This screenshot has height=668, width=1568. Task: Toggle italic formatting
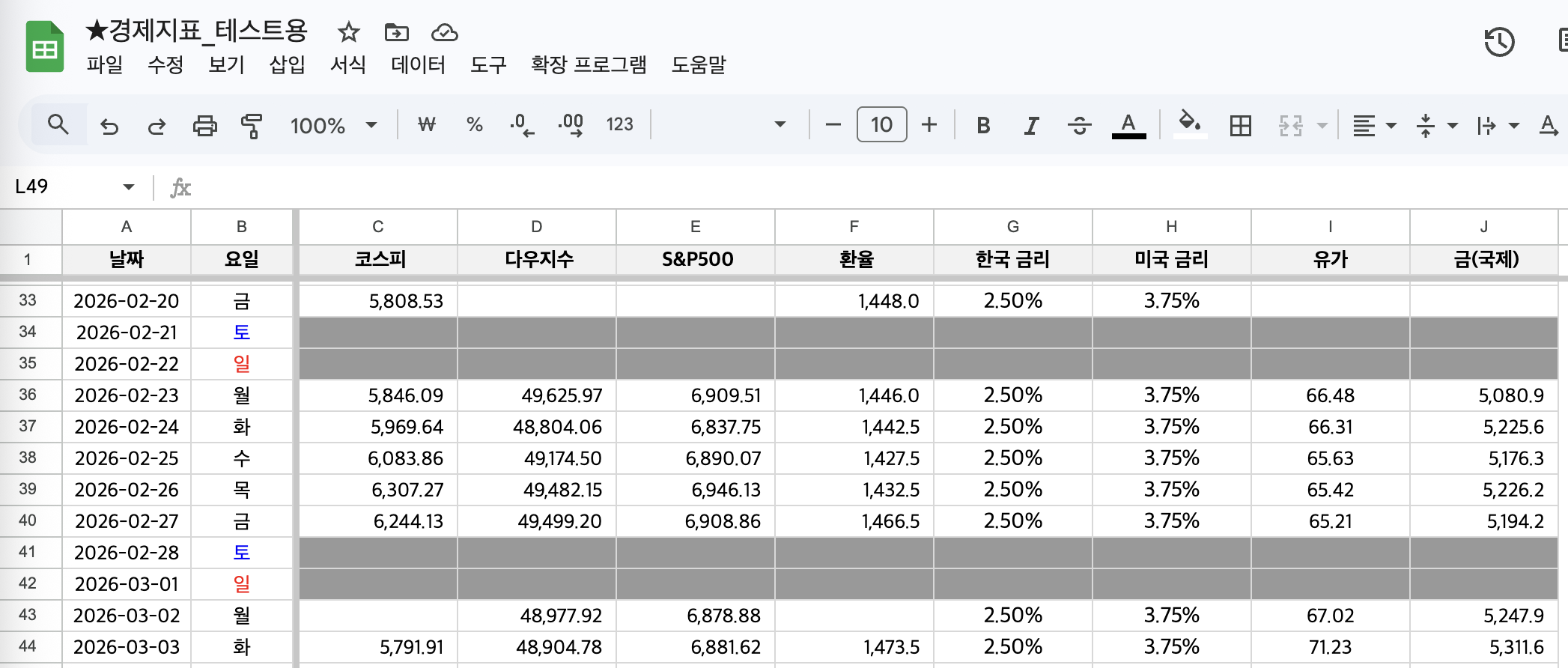pyautogui.click(x=1031, y=125)
